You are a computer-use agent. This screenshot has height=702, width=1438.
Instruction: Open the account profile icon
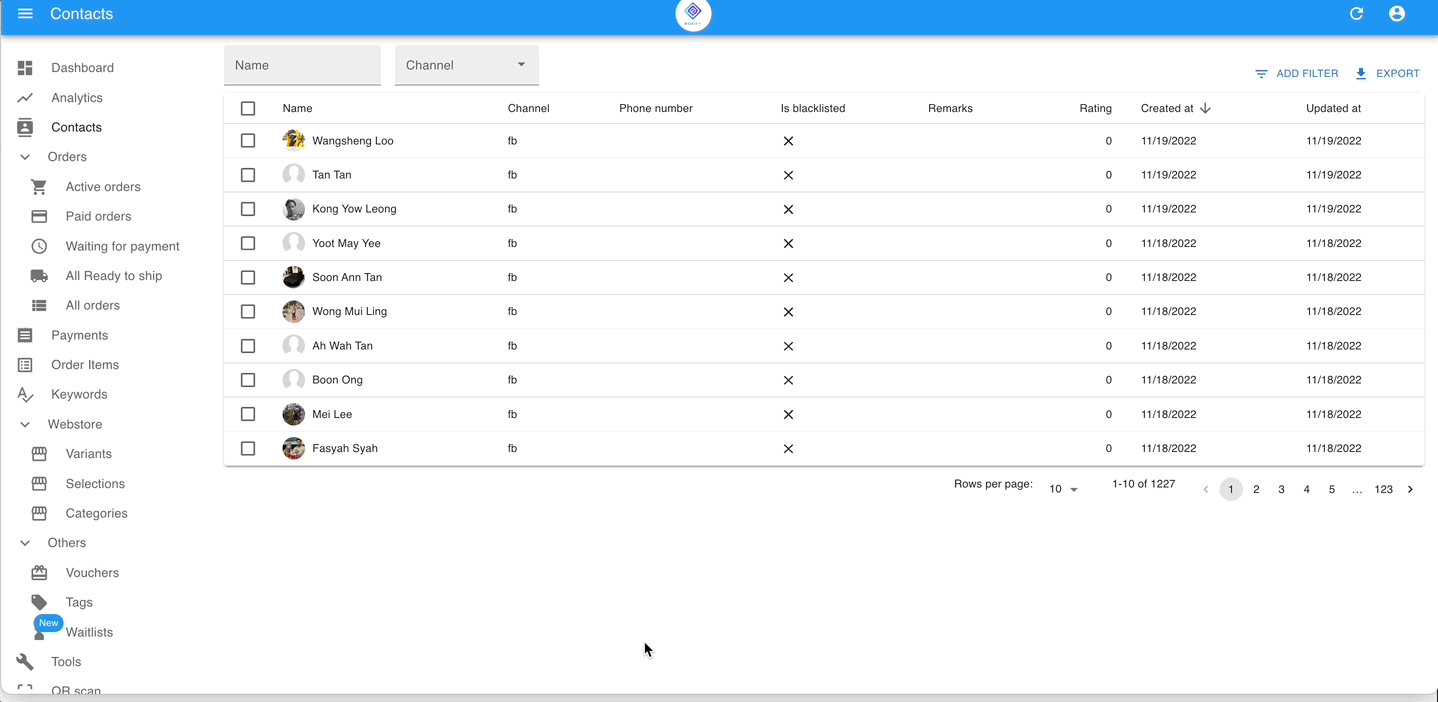pyautogui.click(x=1397, y=14)
